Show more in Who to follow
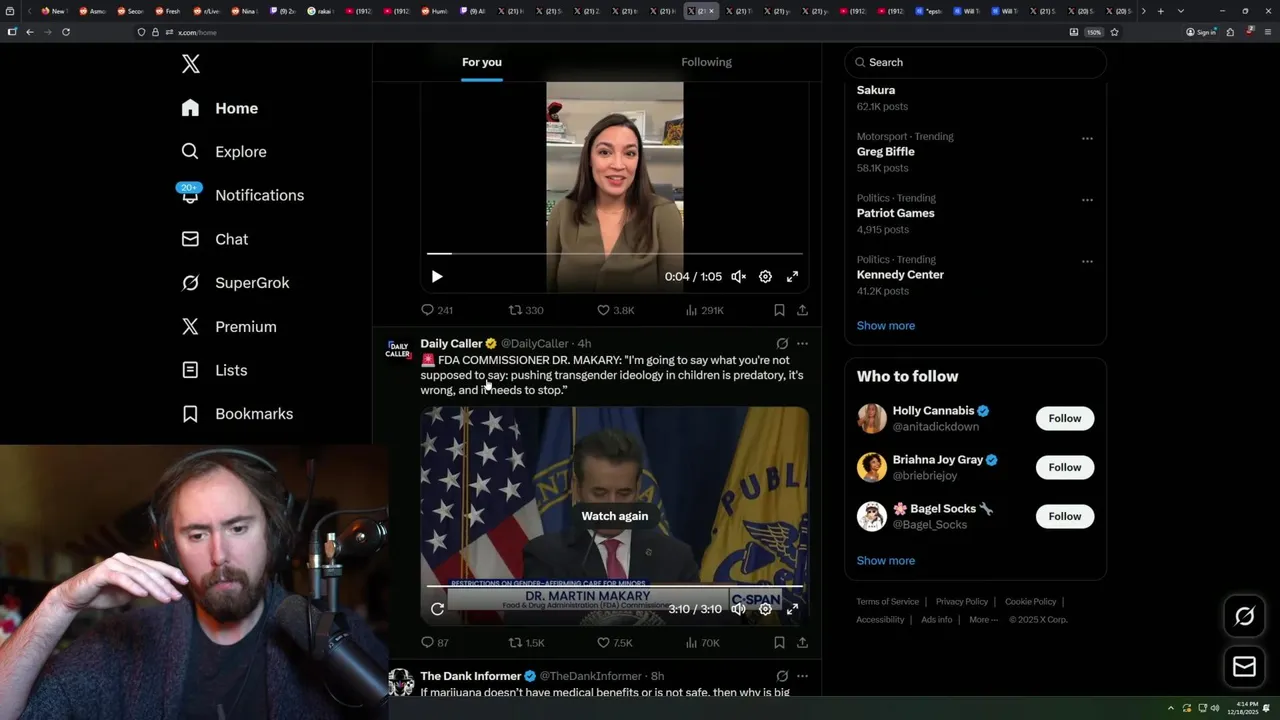 click(886, 561)
